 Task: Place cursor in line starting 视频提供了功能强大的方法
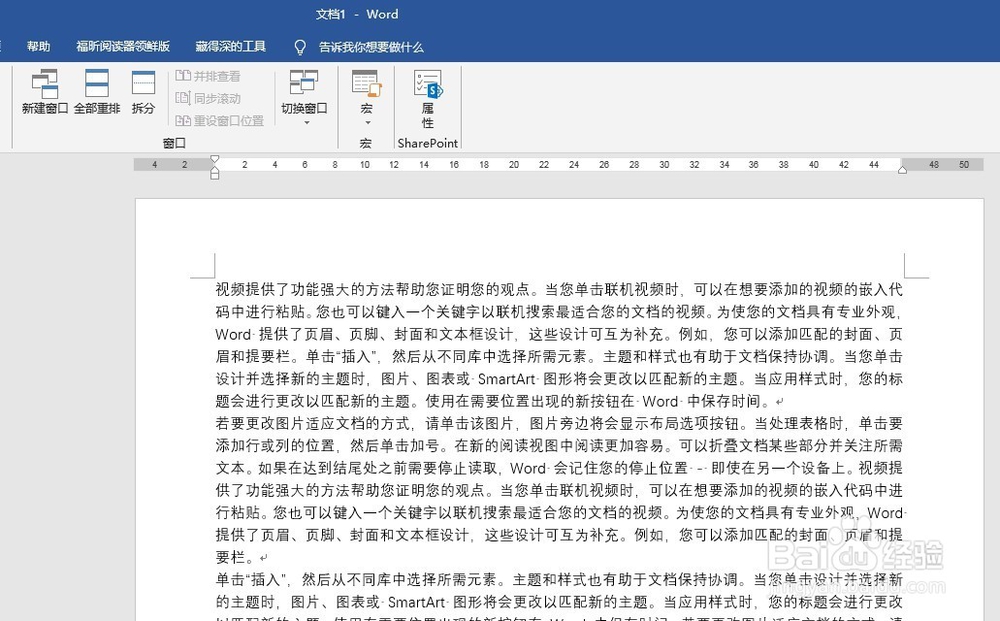559,289
